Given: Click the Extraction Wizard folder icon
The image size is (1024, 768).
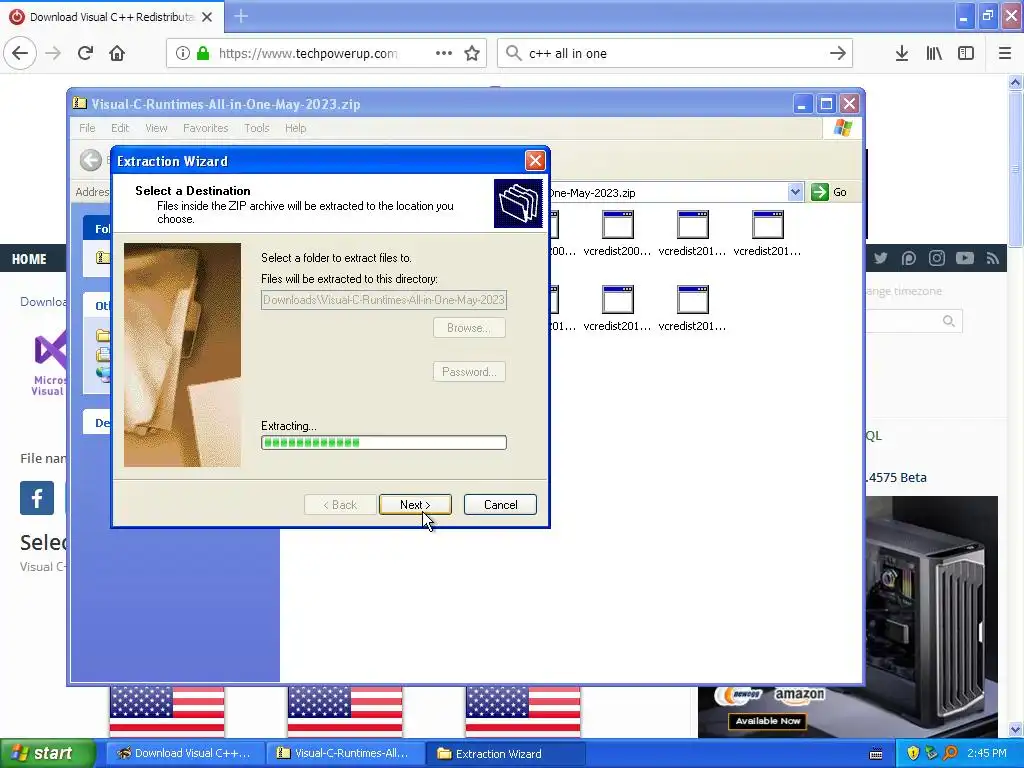Looking at the screenshot, I should (x=518, y=204).
